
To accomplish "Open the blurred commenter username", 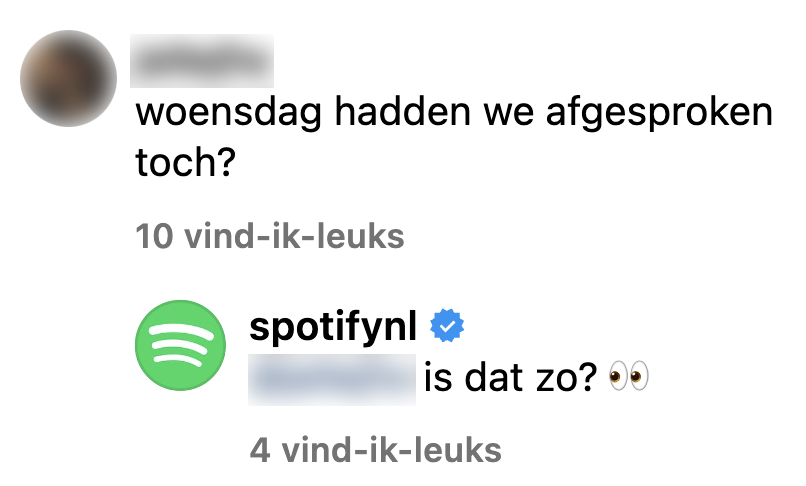I will 202,61.
